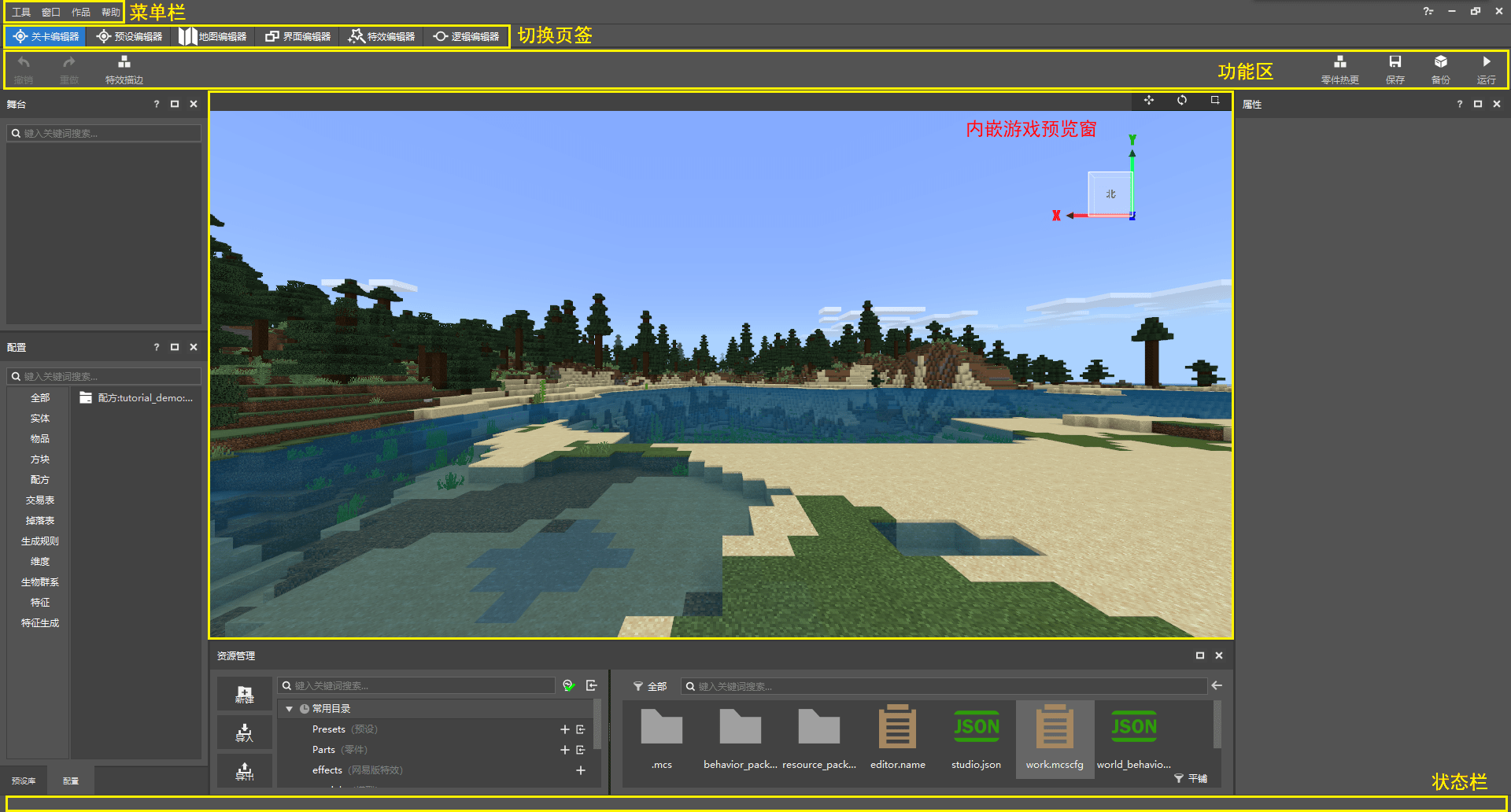Select 掉落表 category in 配置 panel
This screenshot has width=1511, height=812.
pos(40,521)
